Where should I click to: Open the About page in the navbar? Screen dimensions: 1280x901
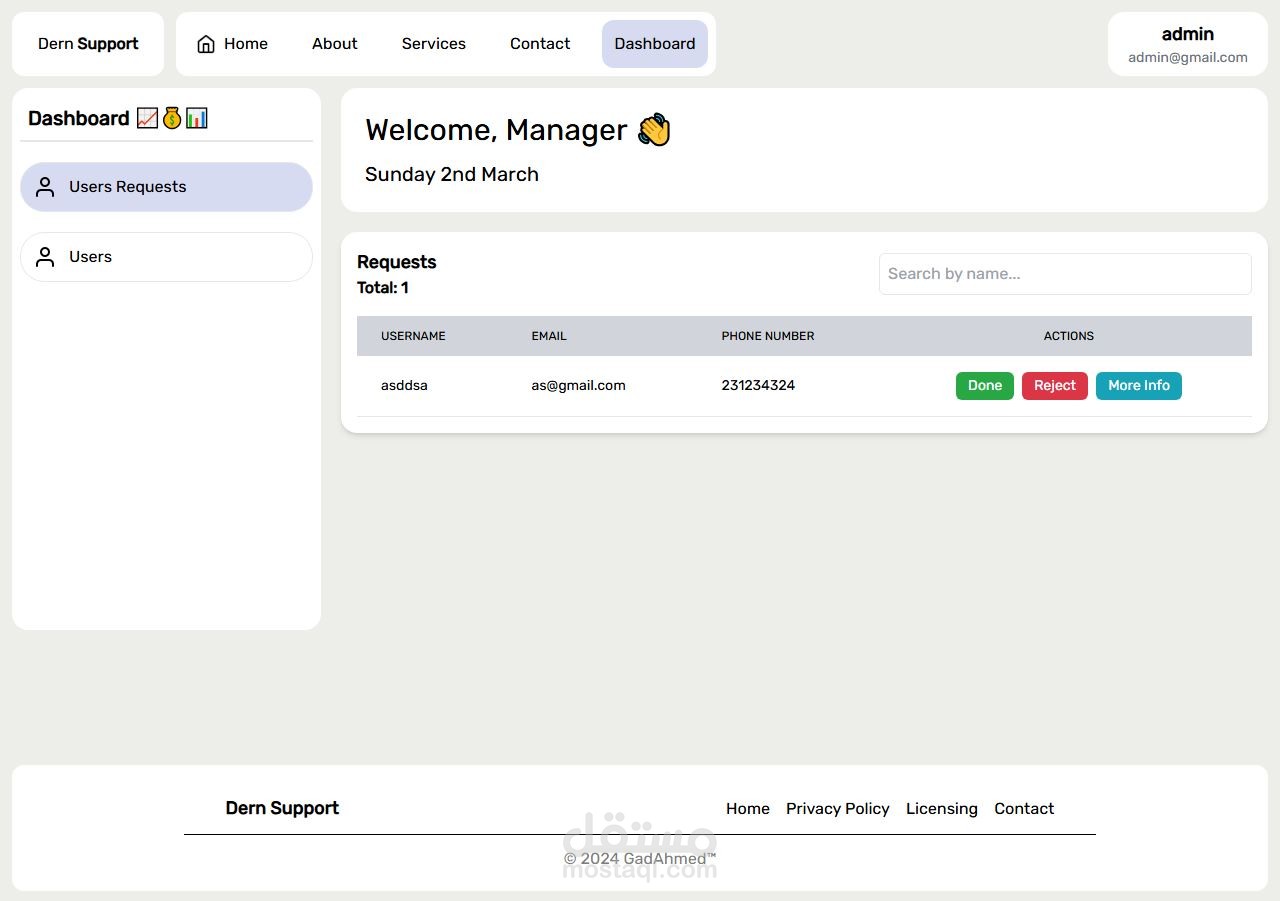[335, 44]
